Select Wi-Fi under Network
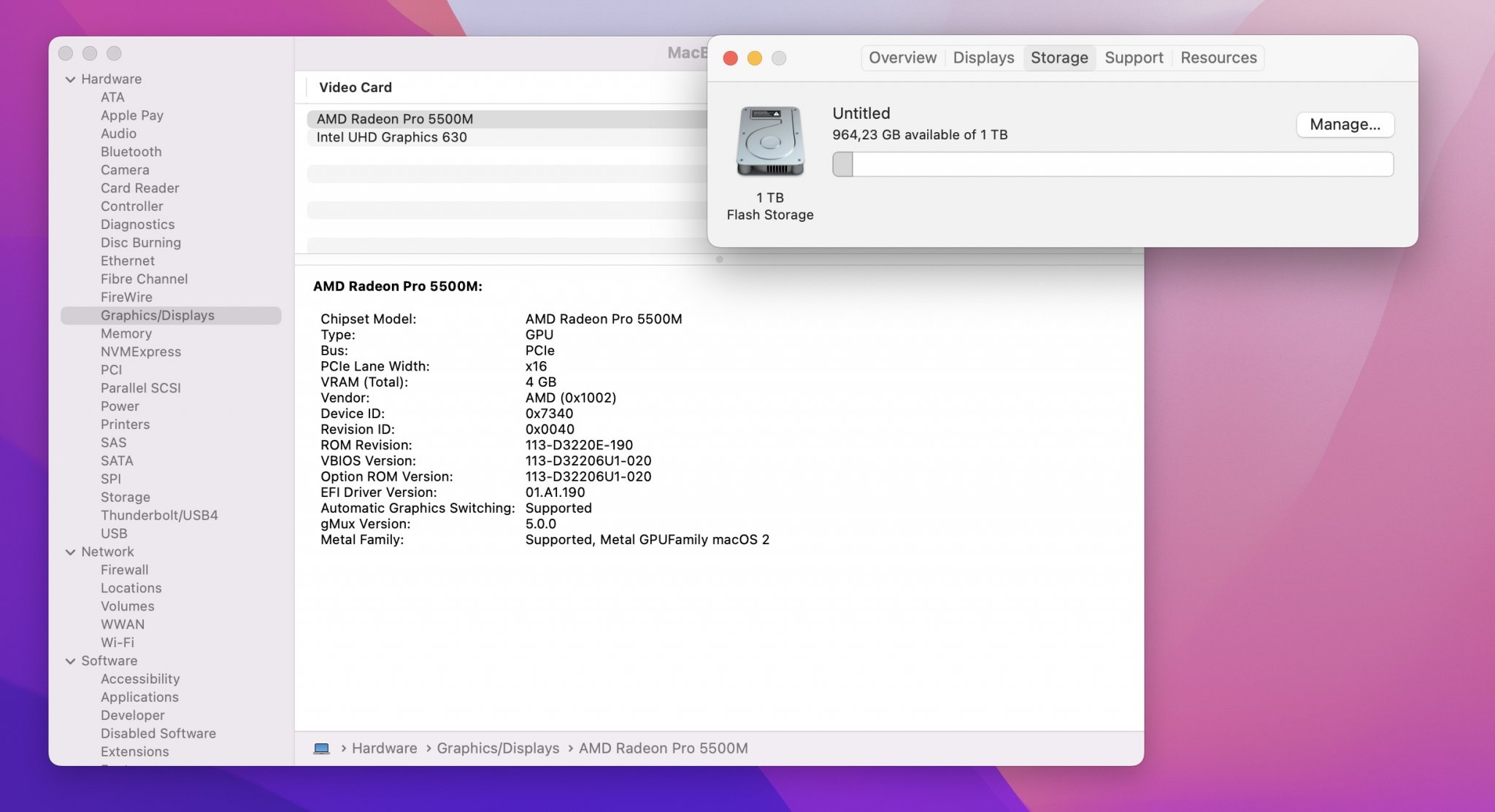This screenshot has height=812, width=1495. (118, 643)
